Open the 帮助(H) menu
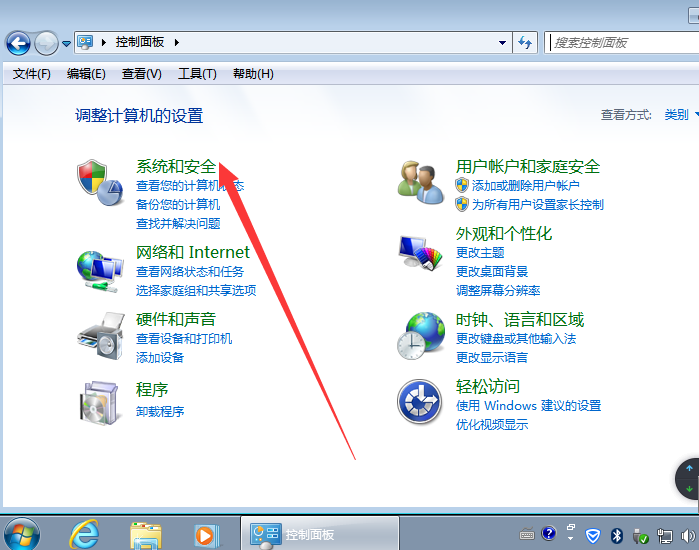Screen dimensions: 699x550 tap(253, 74)
